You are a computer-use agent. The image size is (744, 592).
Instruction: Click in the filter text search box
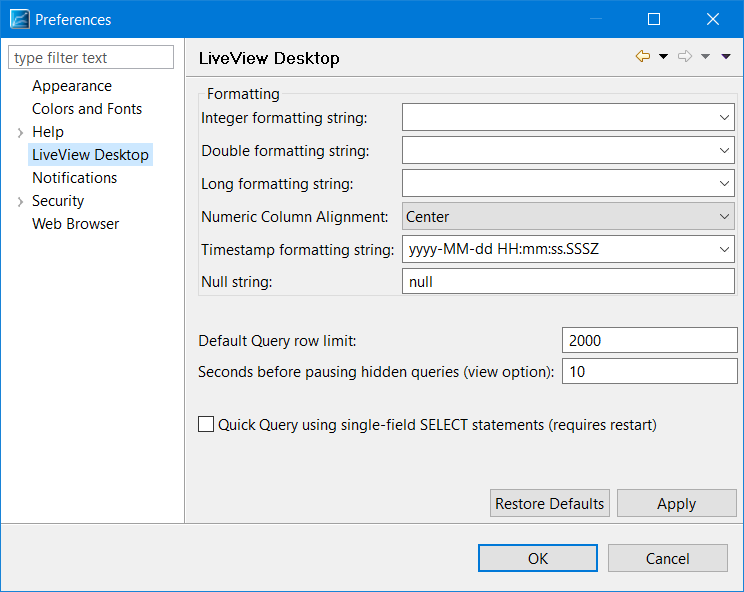point(91,58)
